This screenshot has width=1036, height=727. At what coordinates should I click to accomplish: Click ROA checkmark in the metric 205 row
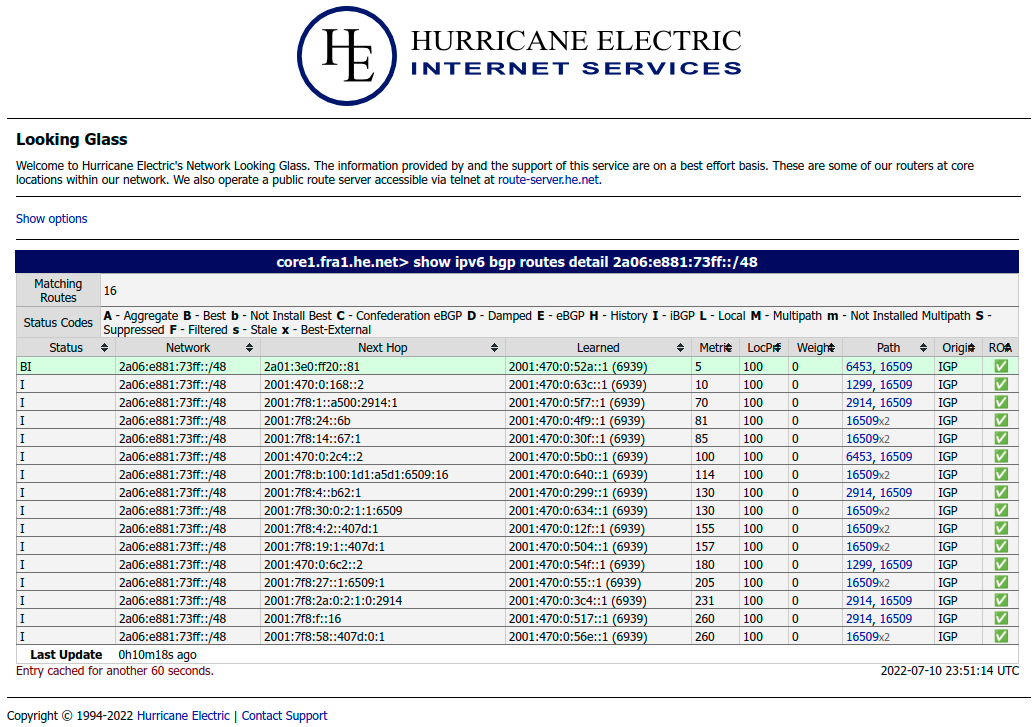1001,582
